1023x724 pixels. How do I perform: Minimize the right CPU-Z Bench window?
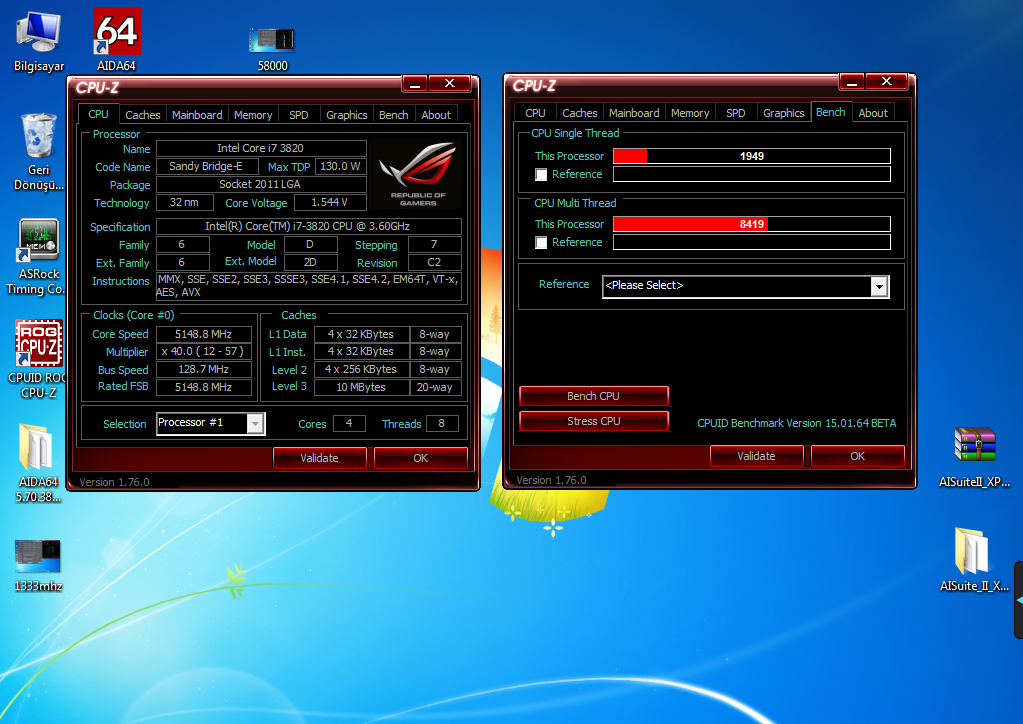[851, 82]
